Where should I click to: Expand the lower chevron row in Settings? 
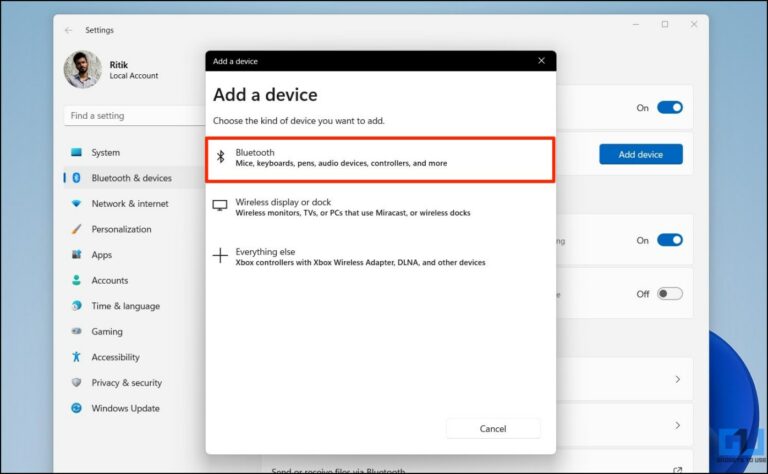pos(677,425)
